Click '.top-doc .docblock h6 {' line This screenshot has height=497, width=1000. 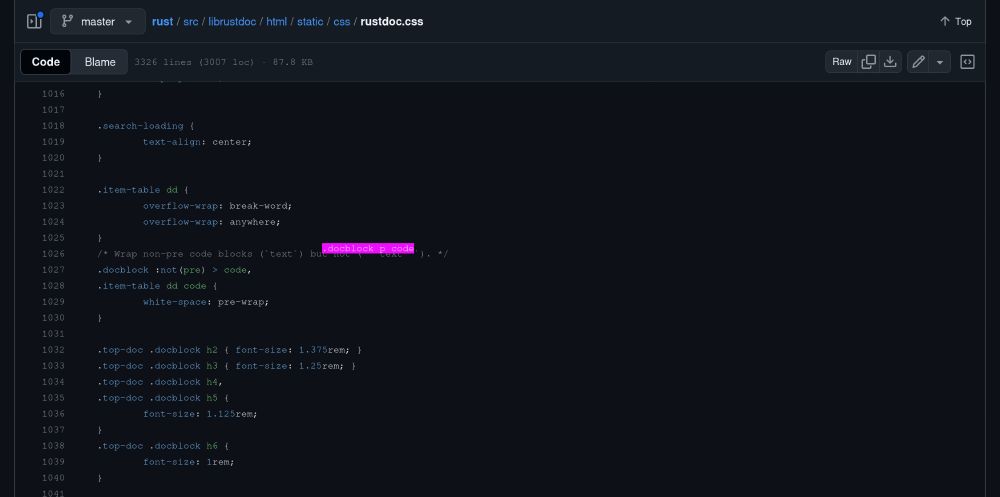(x=163, y=446)
